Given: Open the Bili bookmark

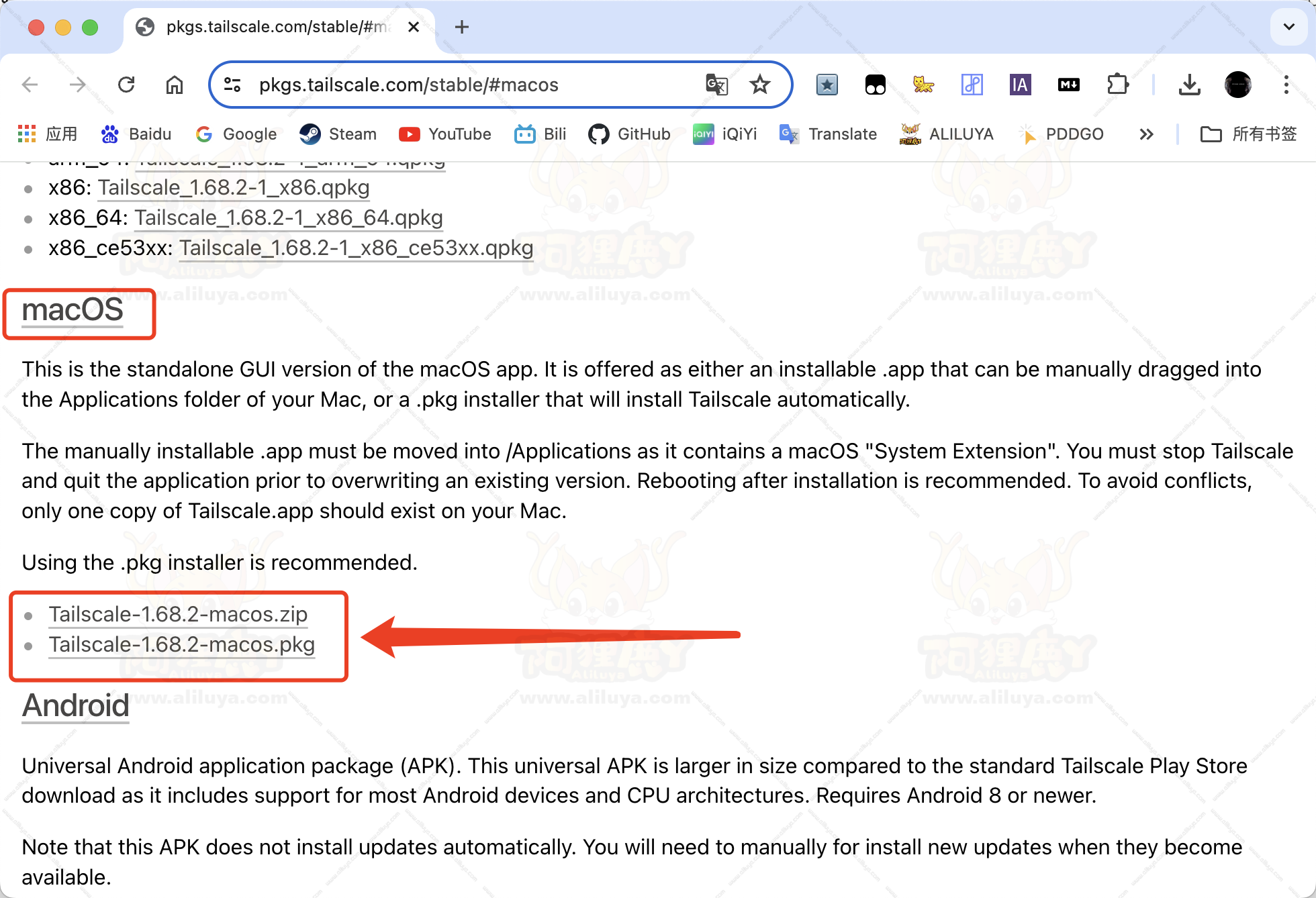Looking at the screenshot, I should coord(540,134).
